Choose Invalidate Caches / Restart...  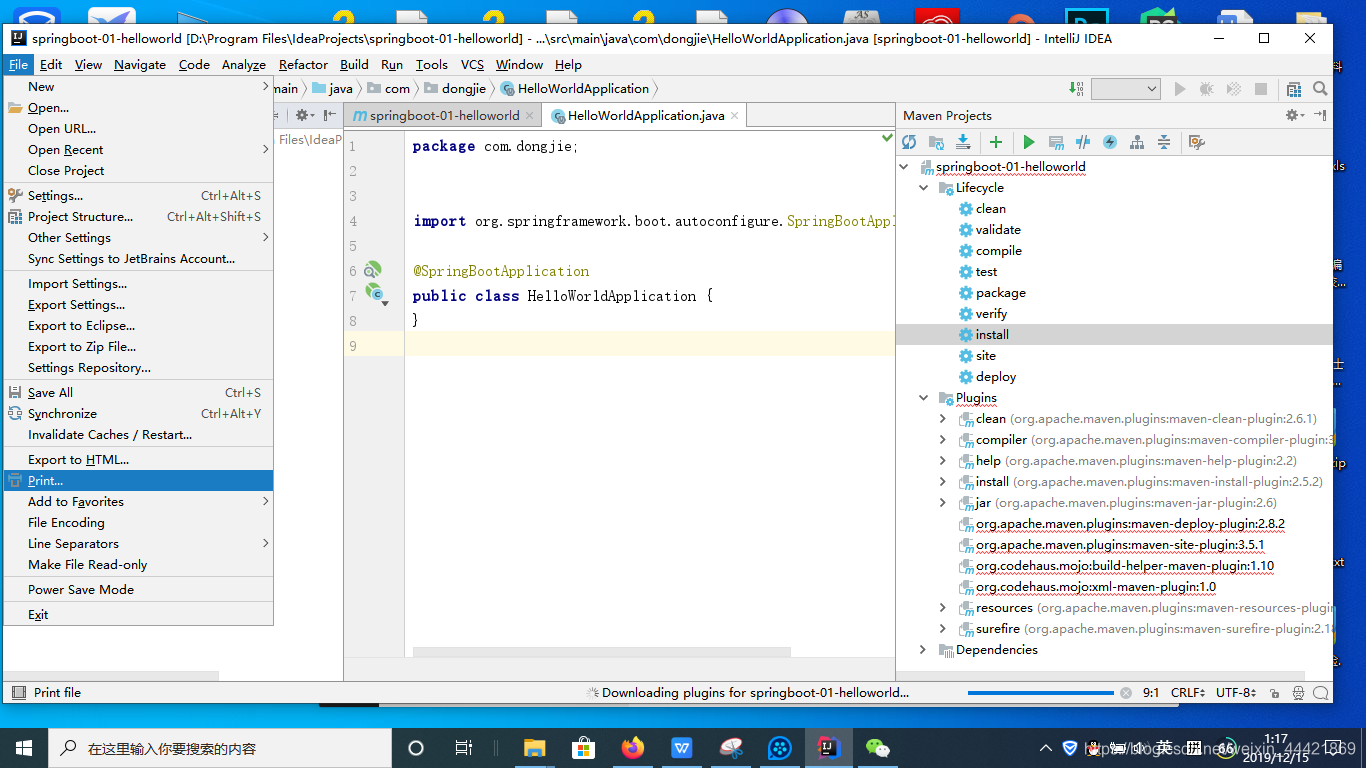138,435
